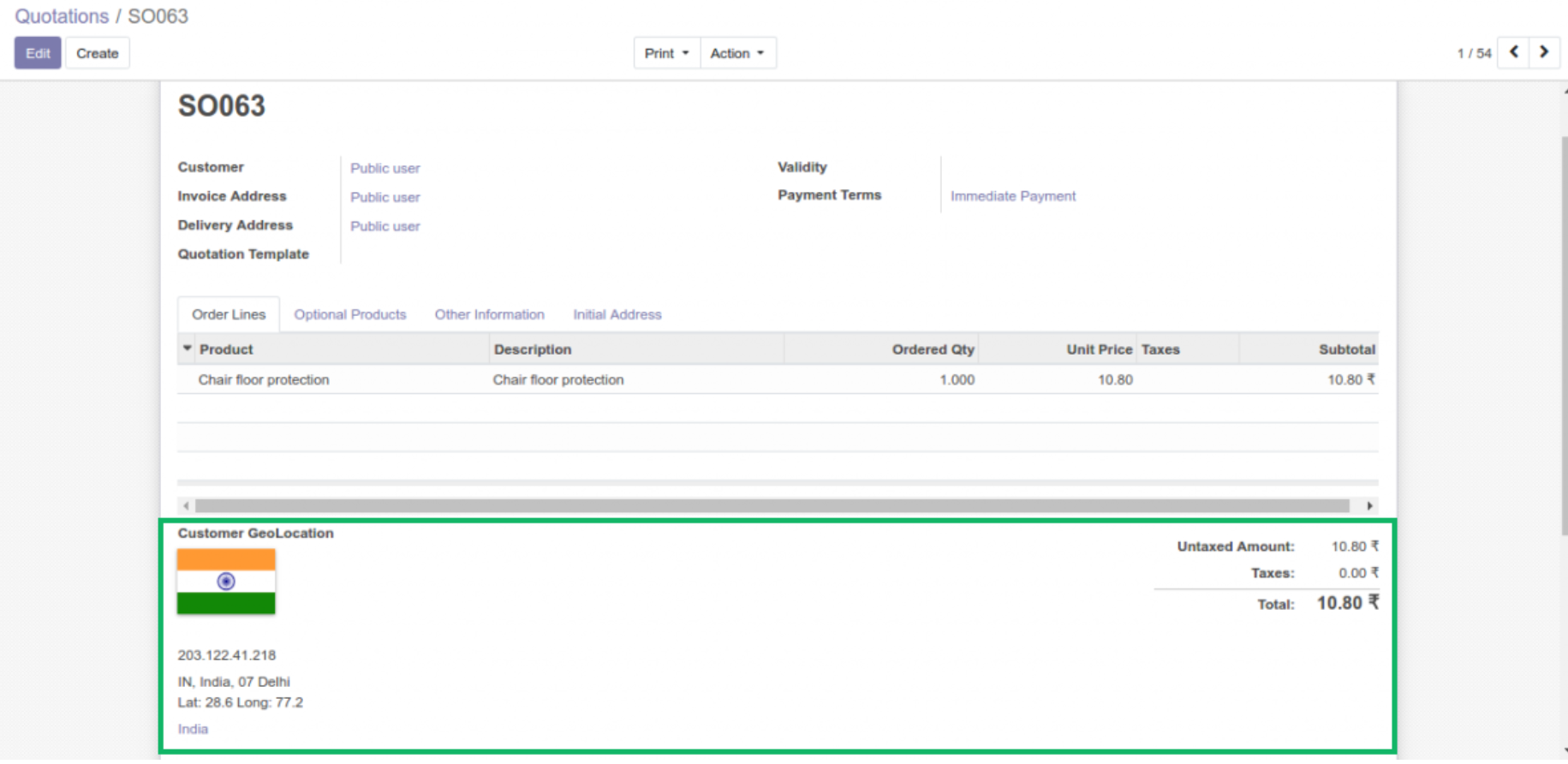Open the Initial Address tab

coord(617,314)
